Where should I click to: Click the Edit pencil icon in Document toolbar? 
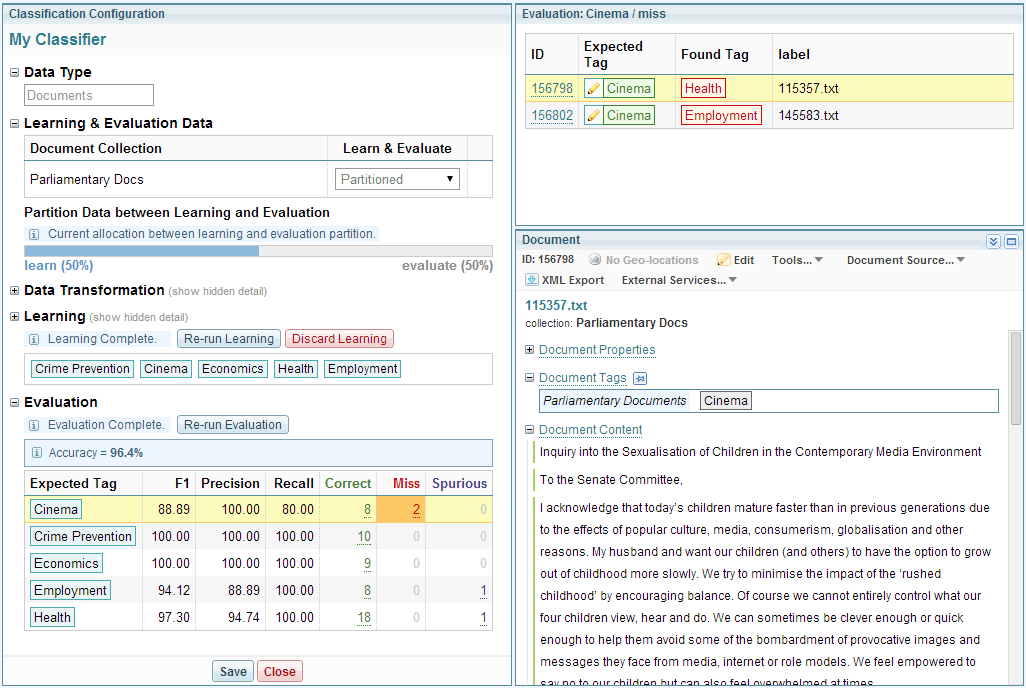point(724,260)
